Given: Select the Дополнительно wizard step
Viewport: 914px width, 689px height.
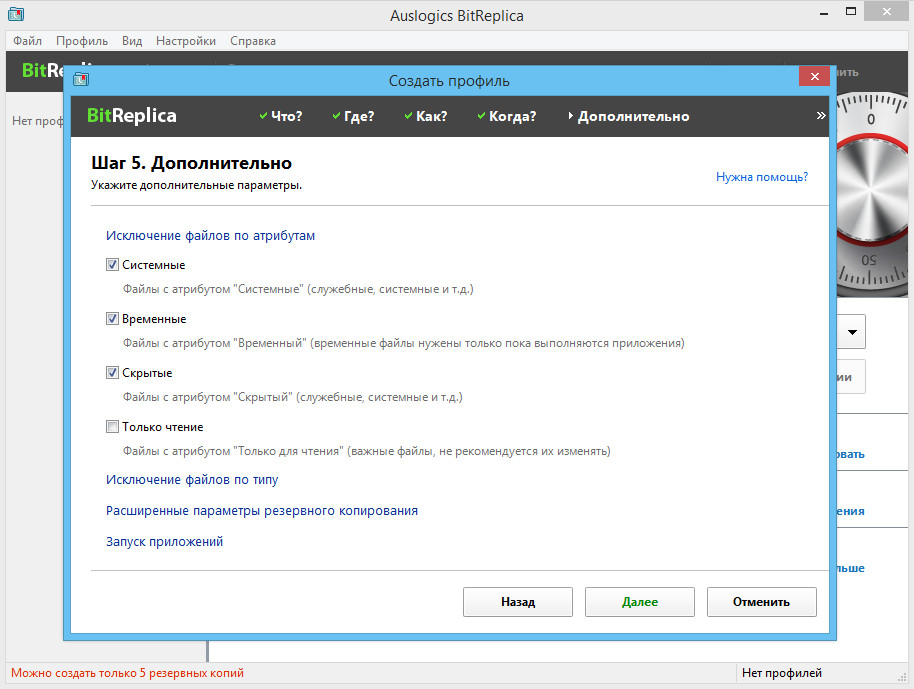Looking at the screenshot, I should pyautogui.click(x=628, y=117).
